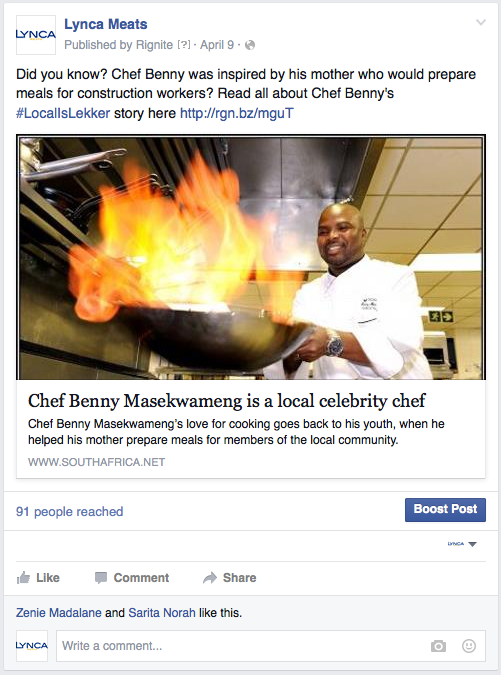Attach a photo using camera icon

(x=438, y=646)
